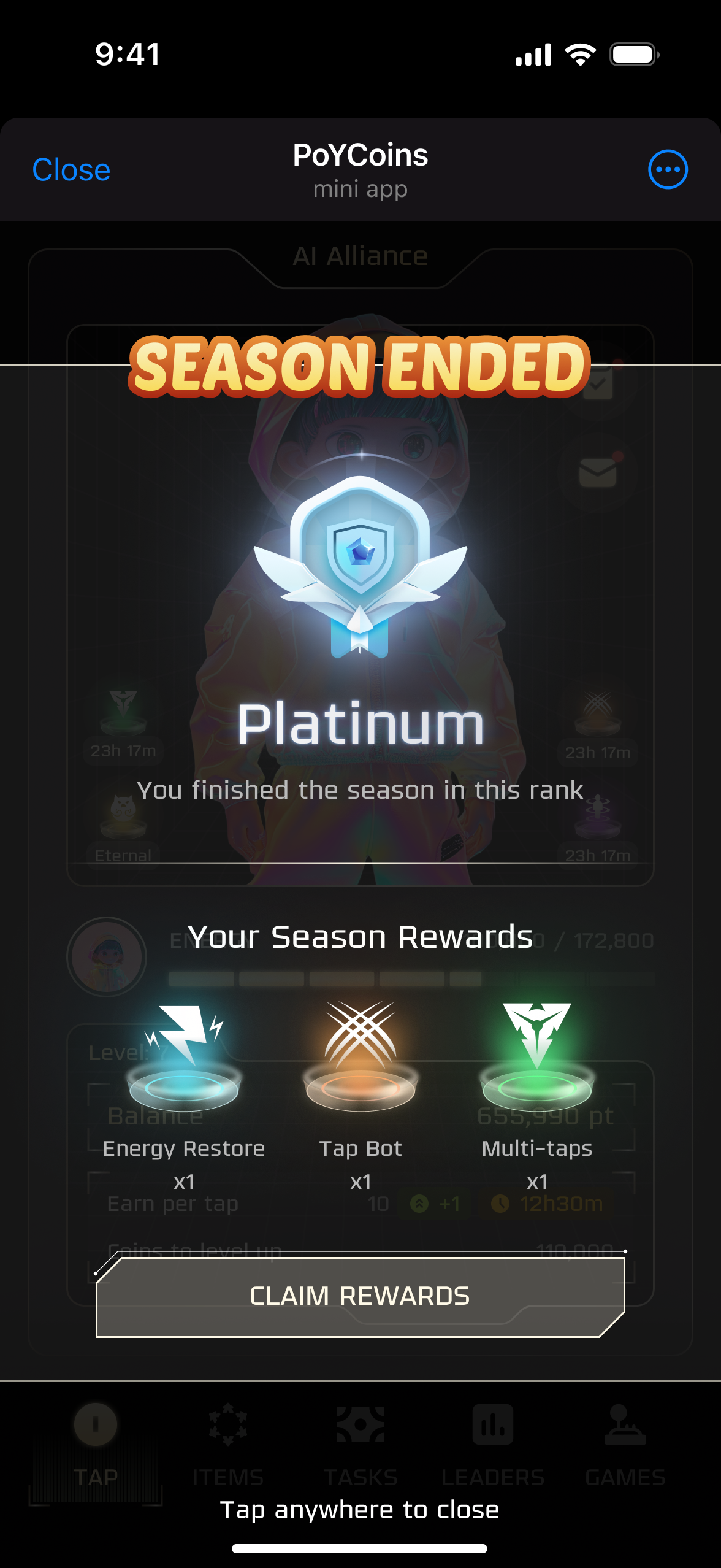Tap the SEASON ENDED banner
Viewport: 721px width, 1568px height.
pyautogui.click(x=360, y=366)
